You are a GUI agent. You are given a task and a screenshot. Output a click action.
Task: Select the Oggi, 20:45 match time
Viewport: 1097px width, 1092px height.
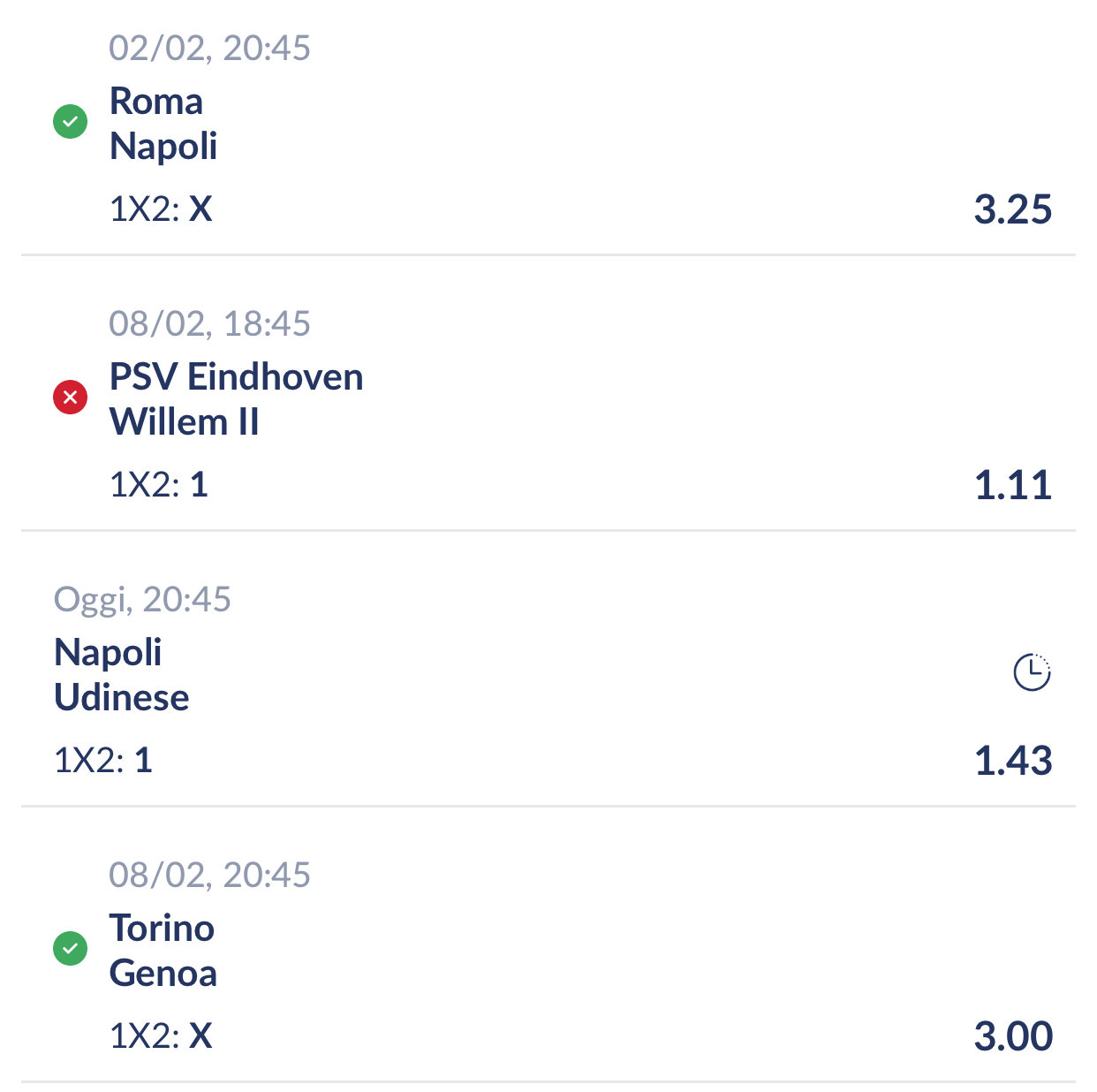(x=142, y=600)
